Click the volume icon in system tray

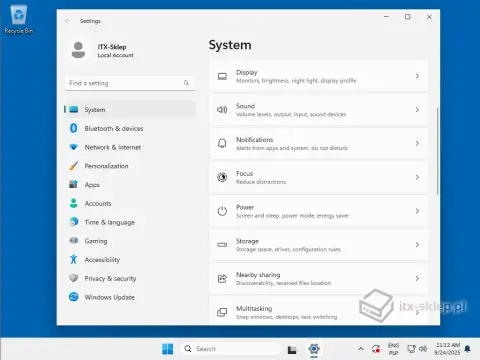pos(423,349)
